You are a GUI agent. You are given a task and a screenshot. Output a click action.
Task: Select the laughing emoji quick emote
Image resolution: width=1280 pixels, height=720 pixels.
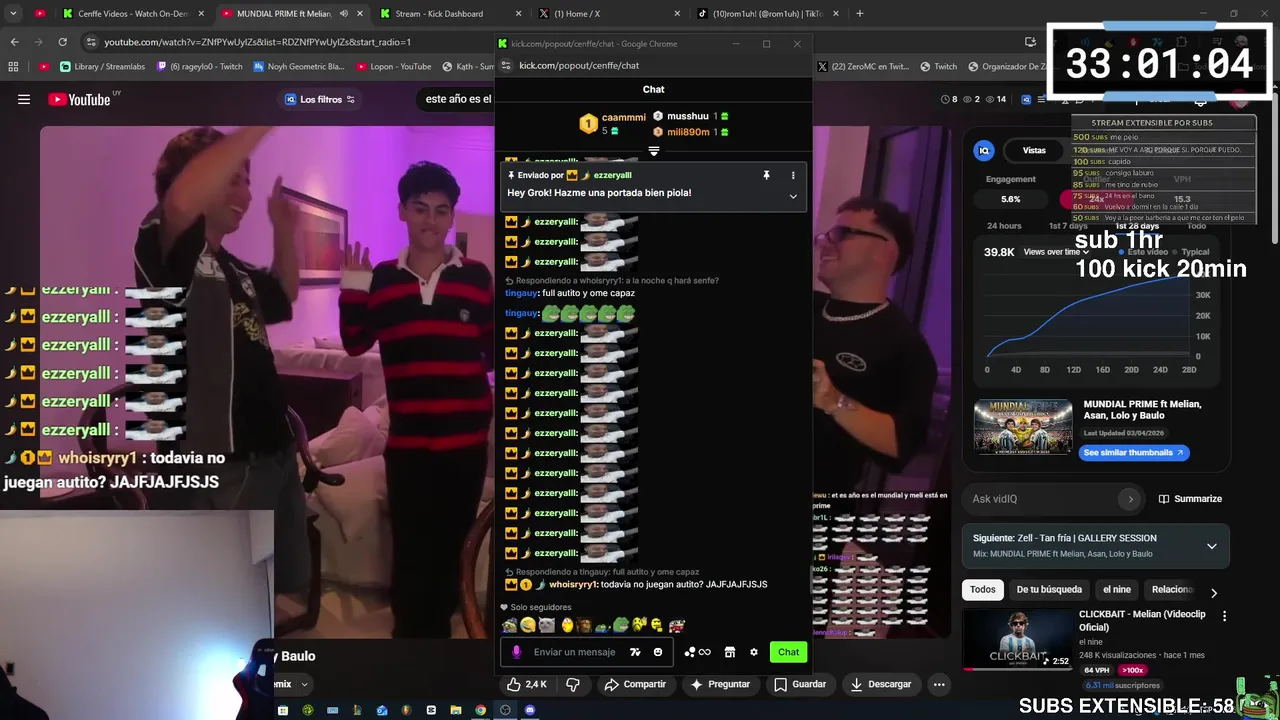(x=528, y=625)
